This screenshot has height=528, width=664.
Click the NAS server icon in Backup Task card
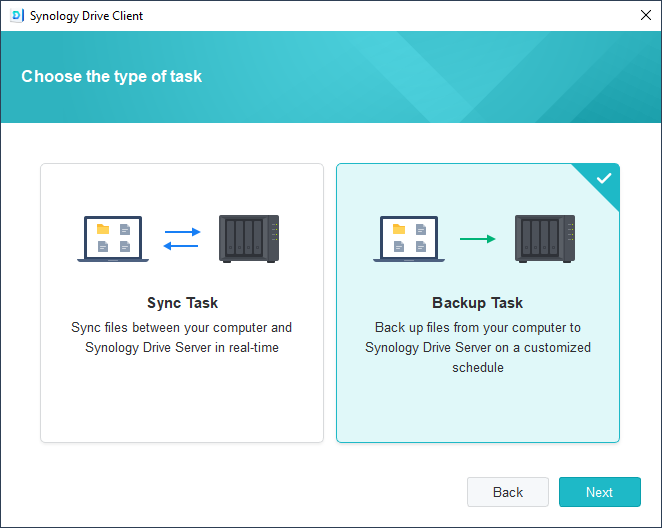point(545,238)
